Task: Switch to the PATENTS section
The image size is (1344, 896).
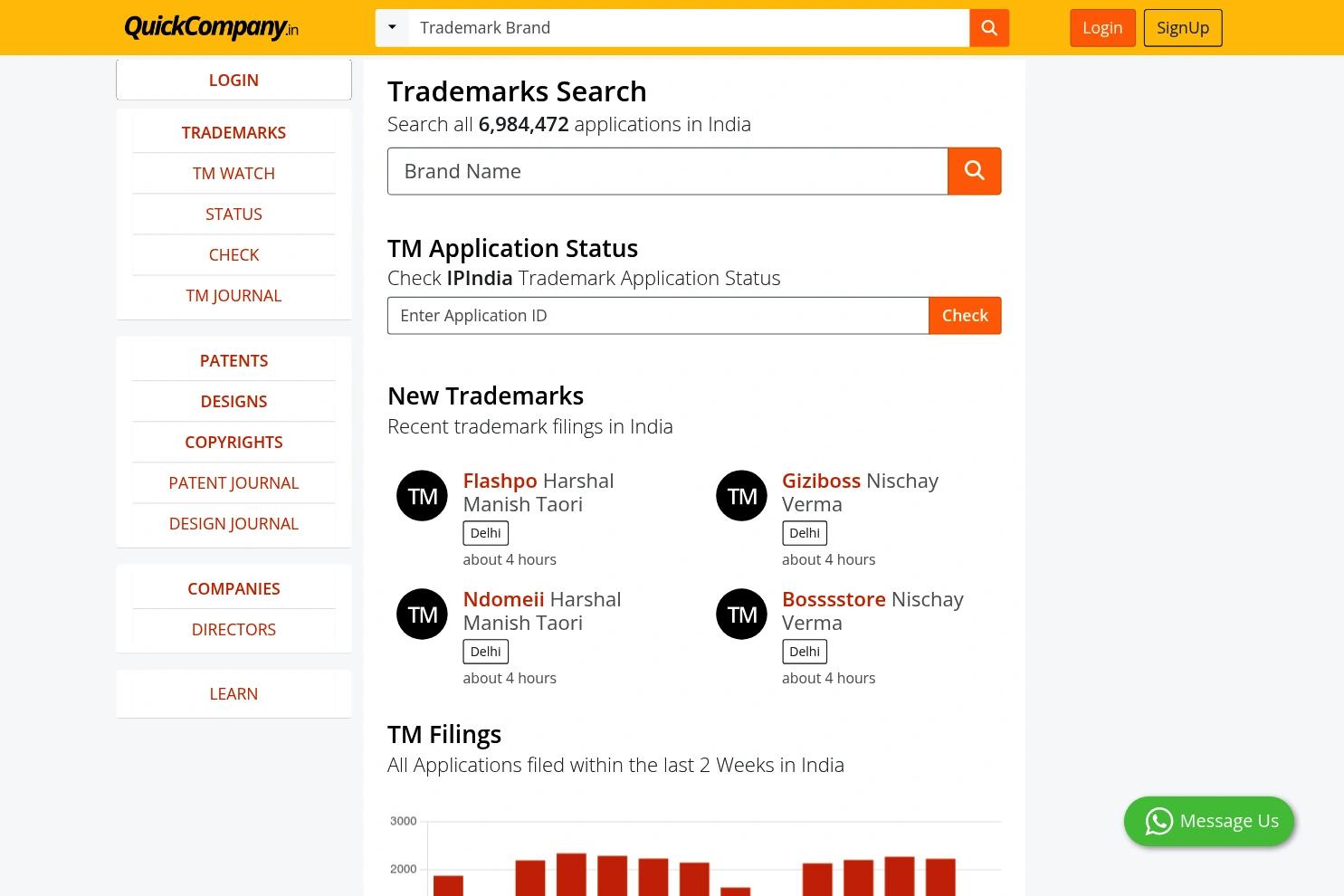Action: coord(234,360)
